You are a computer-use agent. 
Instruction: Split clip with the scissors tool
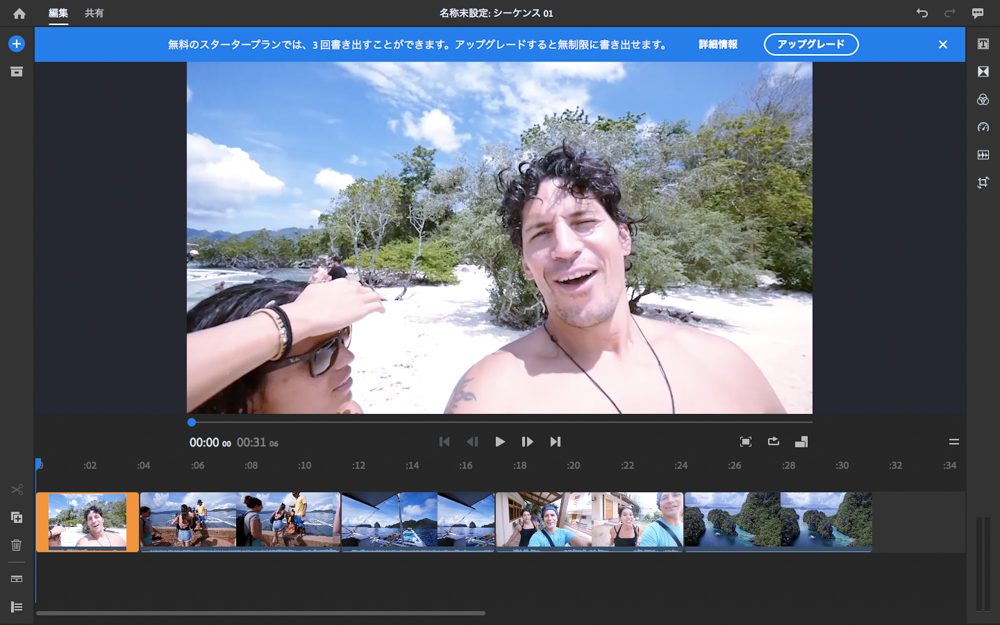17,490
